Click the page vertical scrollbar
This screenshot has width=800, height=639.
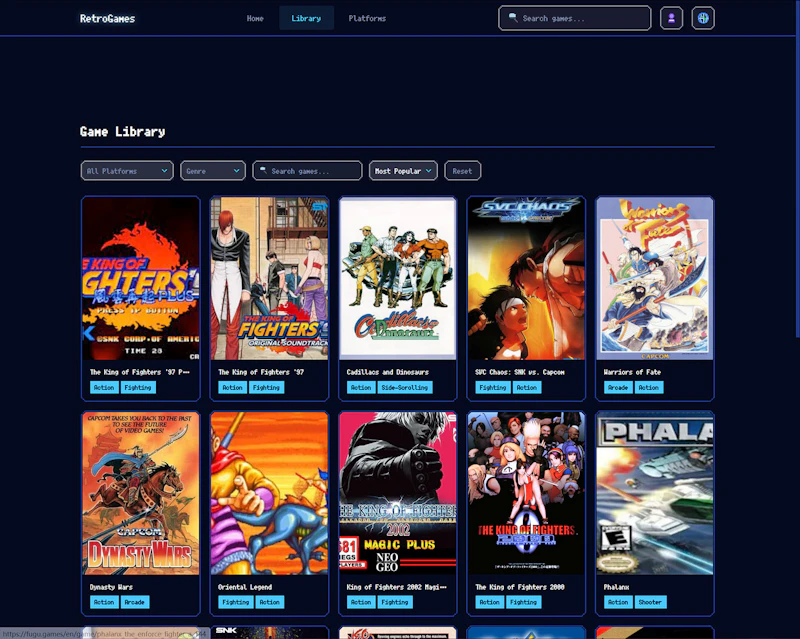click(x=797, y=168)
